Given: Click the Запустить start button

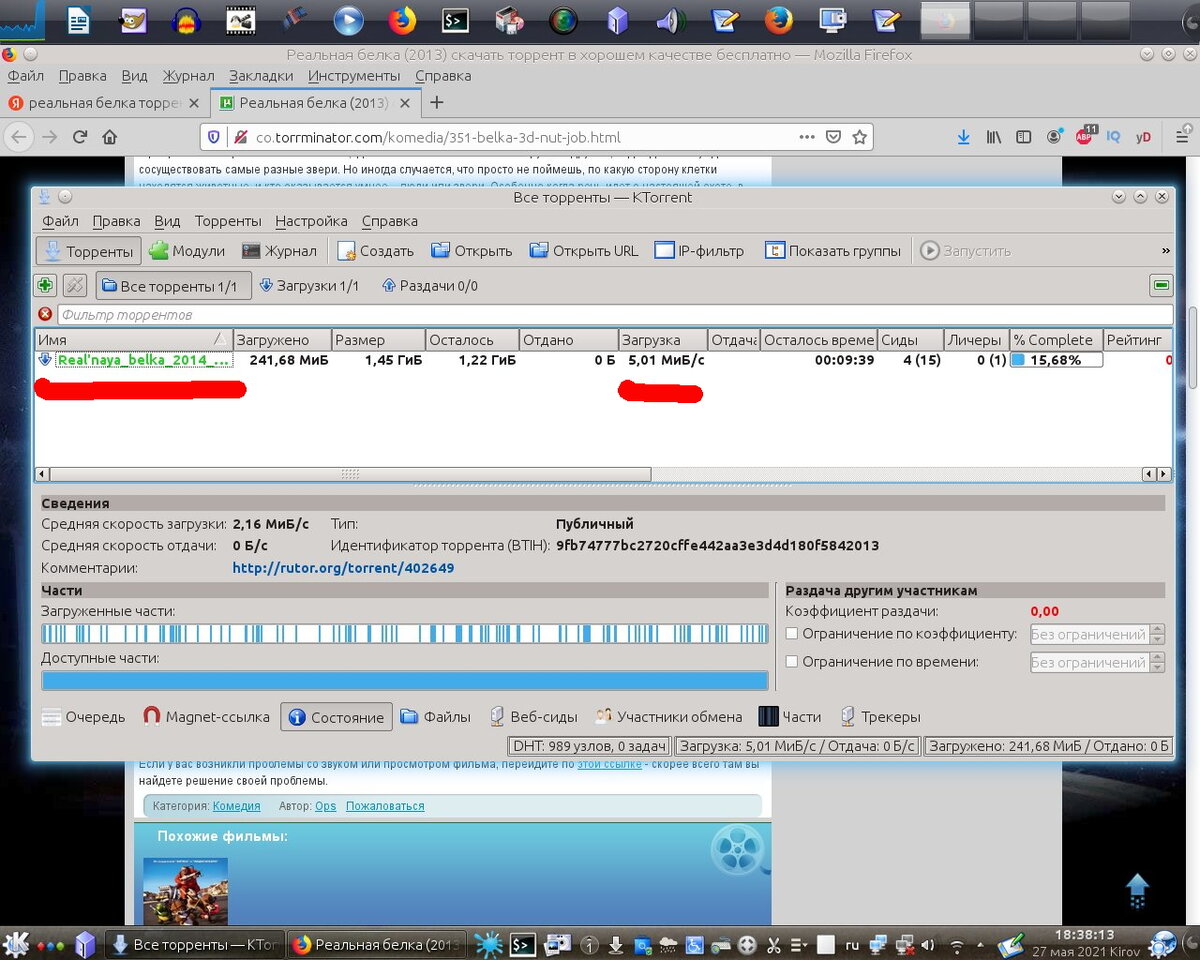Looking at the screenshot, I should (x=966, y=251).
